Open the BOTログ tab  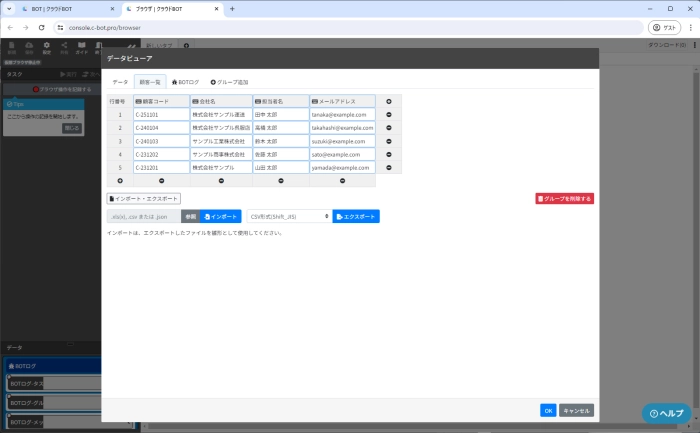[186, 82]
